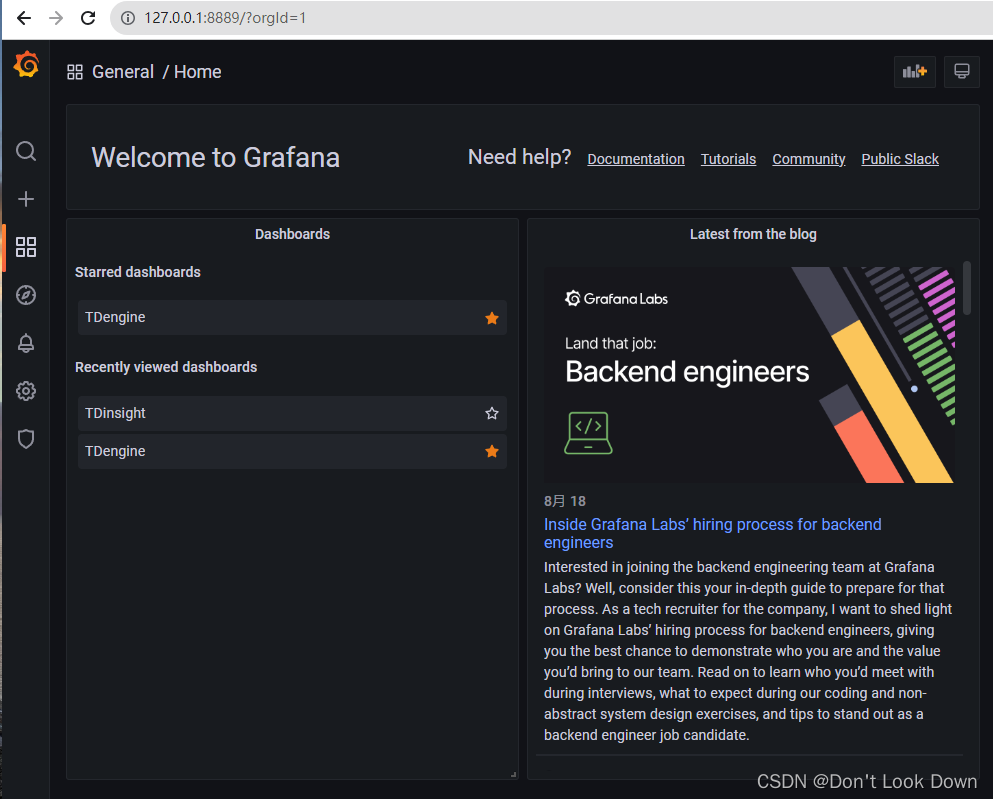The width and height of the screenshot is (993, 799).
Task: Open the Public Slack link
Action: (900, 159)
